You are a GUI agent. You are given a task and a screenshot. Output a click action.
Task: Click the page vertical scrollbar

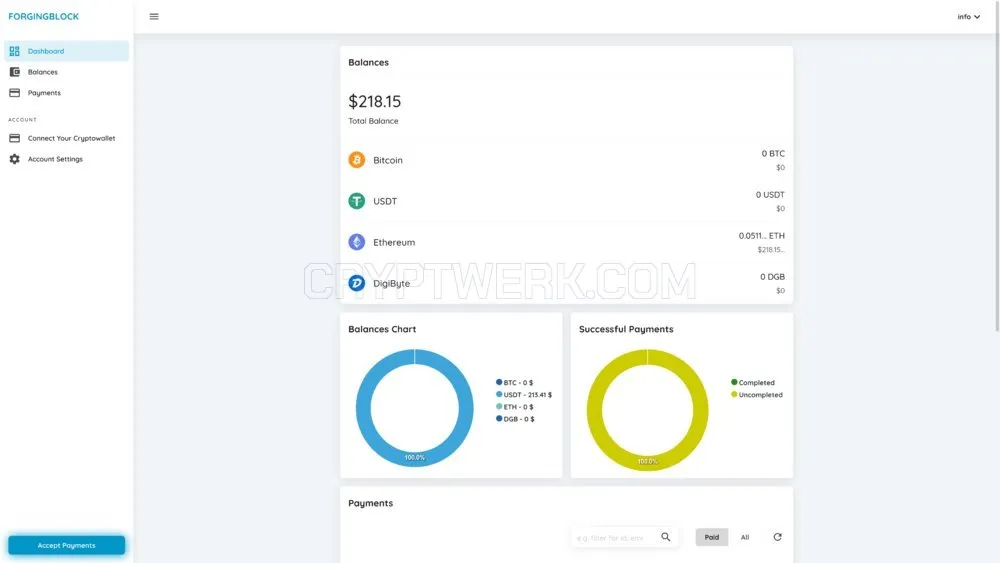(997, 166)
